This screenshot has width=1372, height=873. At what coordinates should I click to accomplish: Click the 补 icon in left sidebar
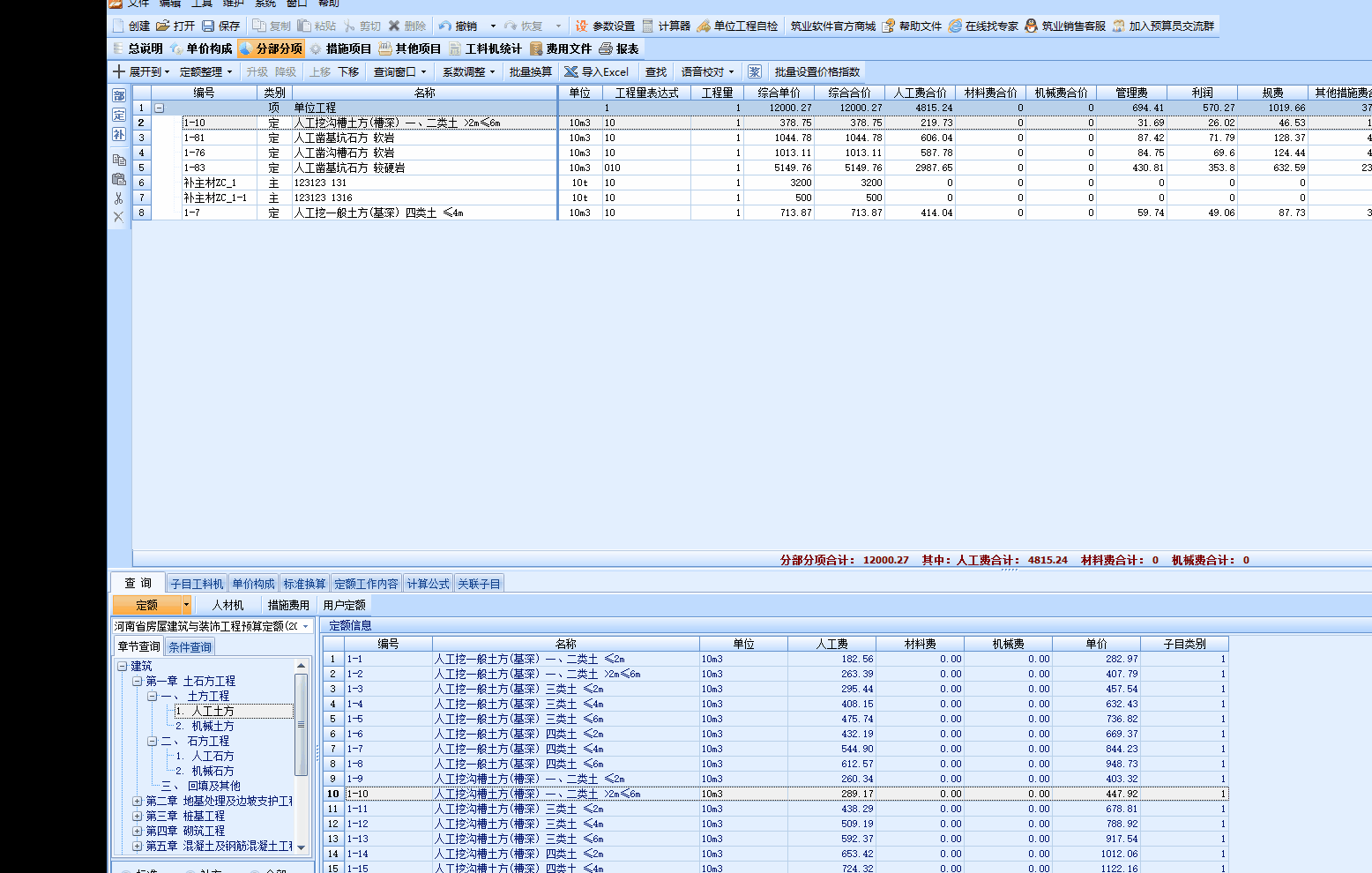(119, 135)
